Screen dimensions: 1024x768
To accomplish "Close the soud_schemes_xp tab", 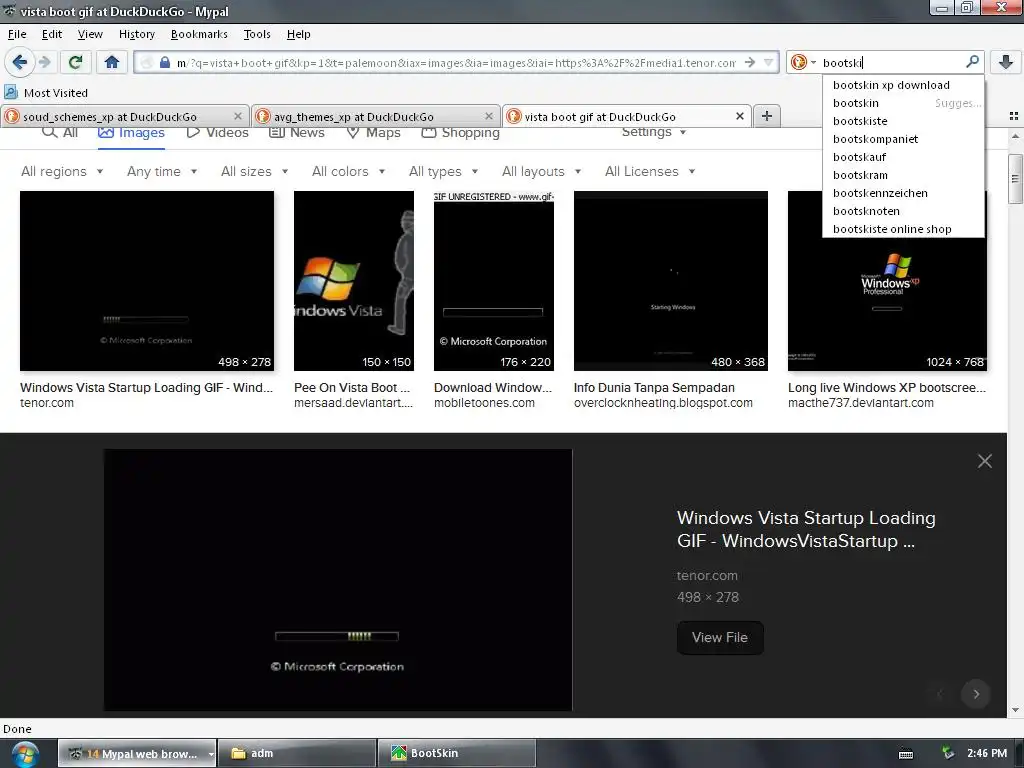I will (238, 116).
